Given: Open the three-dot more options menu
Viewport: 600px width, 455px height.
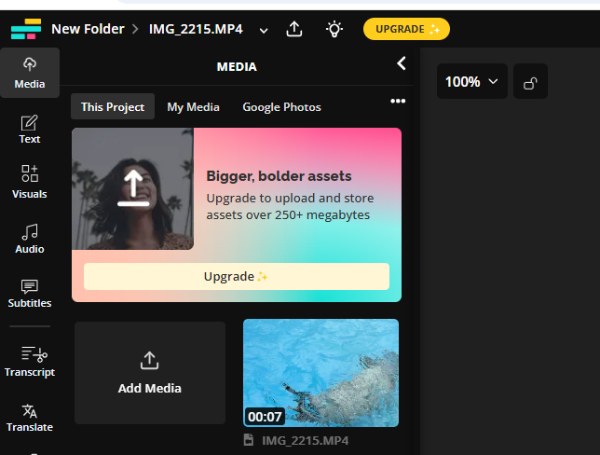Looking at the screenshot, I should click(x=398, y=101).
